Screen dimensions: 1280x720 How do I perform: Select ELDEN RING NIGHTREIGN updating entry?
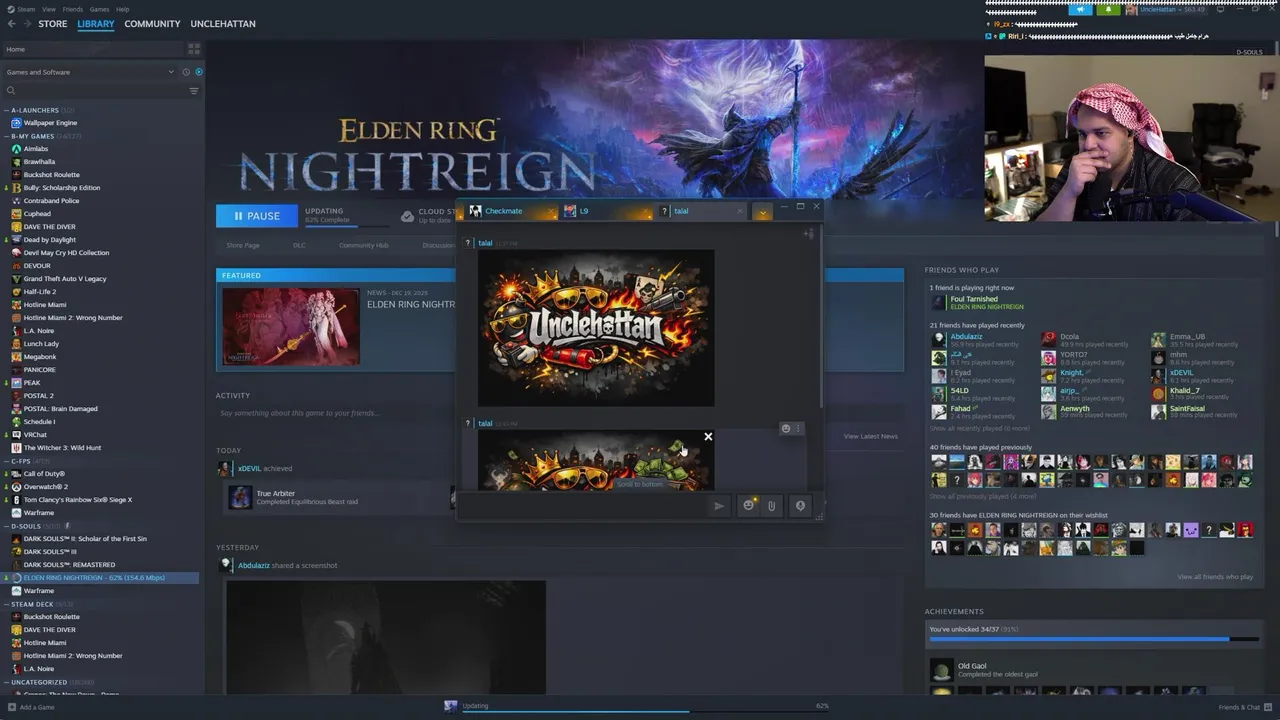[x=100, y=578]
